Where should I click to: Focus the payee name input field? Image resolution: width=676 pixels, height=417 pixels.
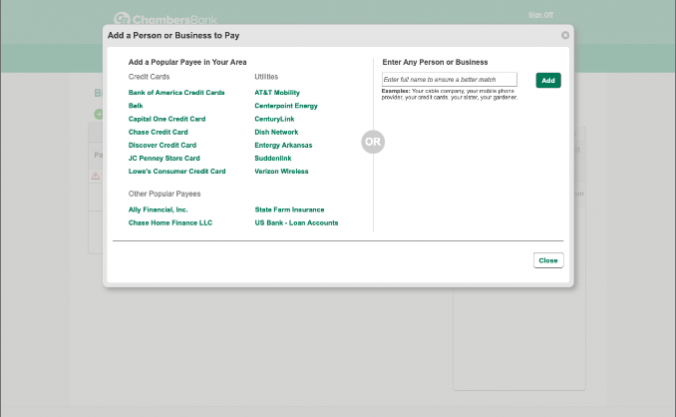point(449,80)
